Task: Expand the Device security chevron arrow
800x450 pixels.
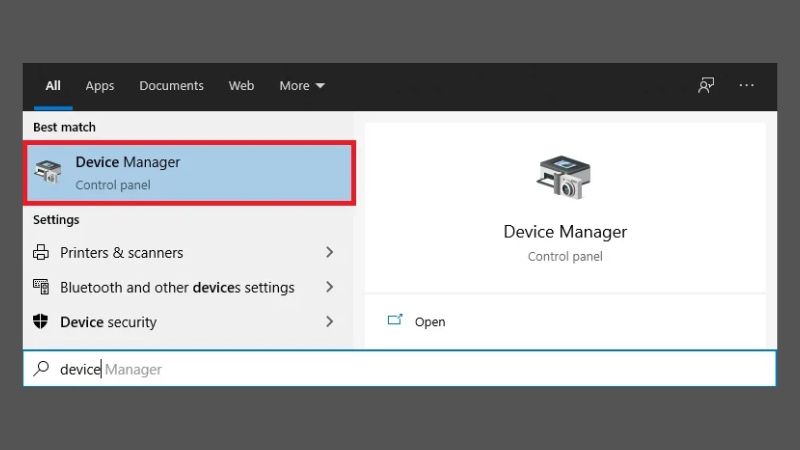Action: pos(329,322)
